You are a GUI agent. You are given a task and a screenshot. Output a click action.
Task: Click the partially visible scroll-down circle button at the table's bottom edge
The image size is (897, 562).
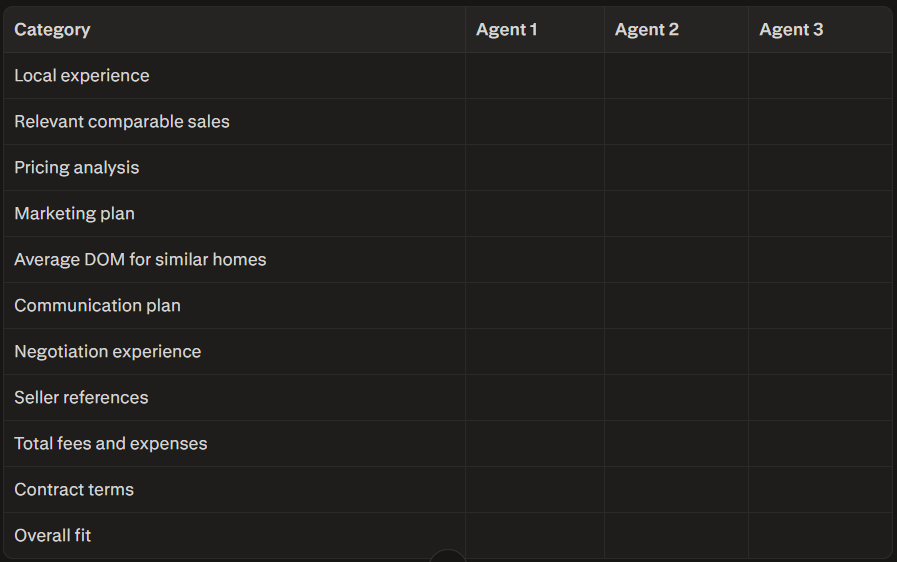coord(447,556)
